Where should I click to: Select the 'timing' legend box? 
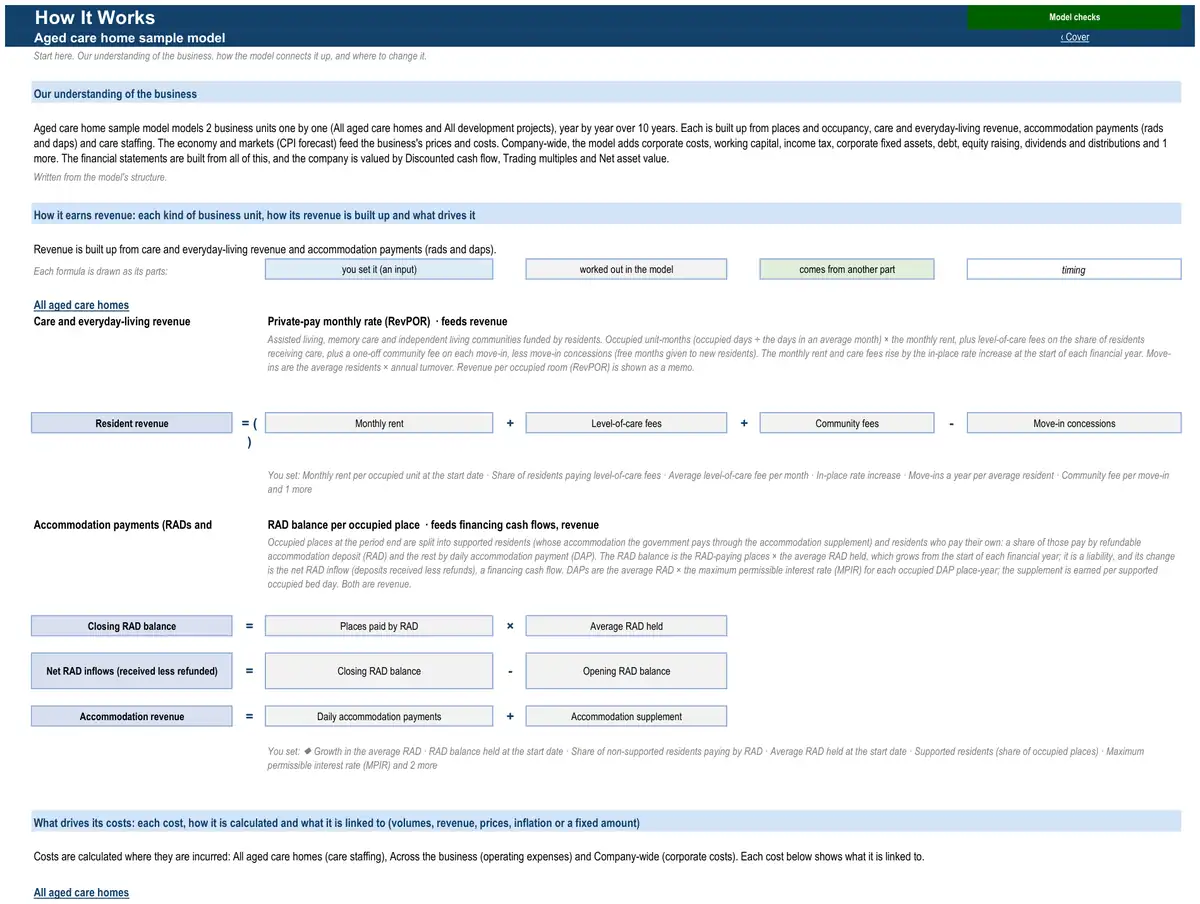tap(1074, 270)
